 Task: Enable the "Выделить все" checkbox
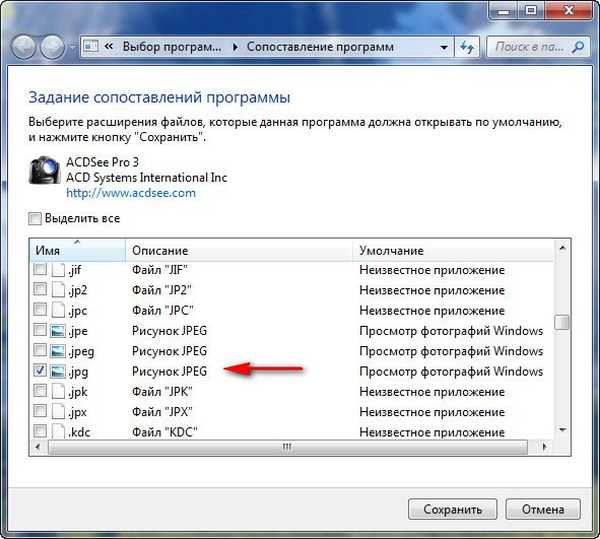36,218
